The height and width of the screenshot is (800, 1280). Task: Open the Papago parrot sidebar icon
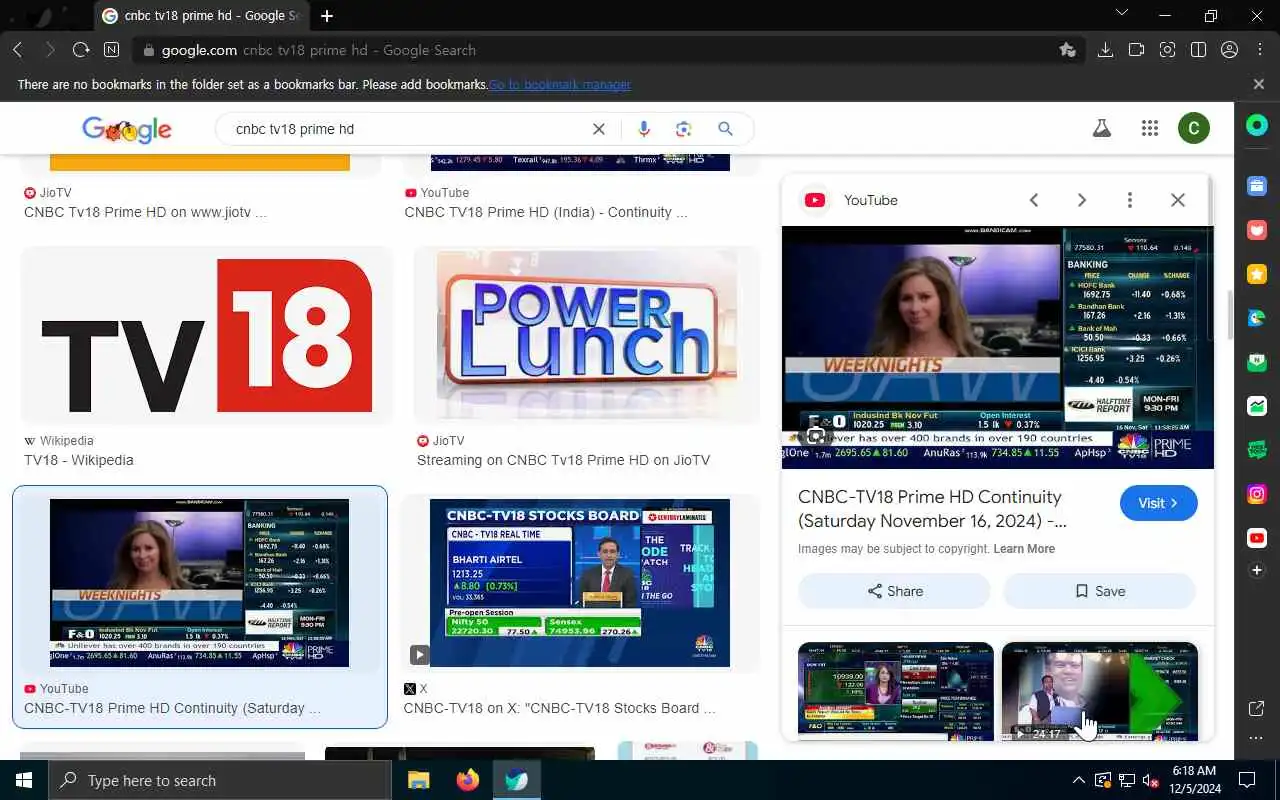click(x=1257, y=318)
